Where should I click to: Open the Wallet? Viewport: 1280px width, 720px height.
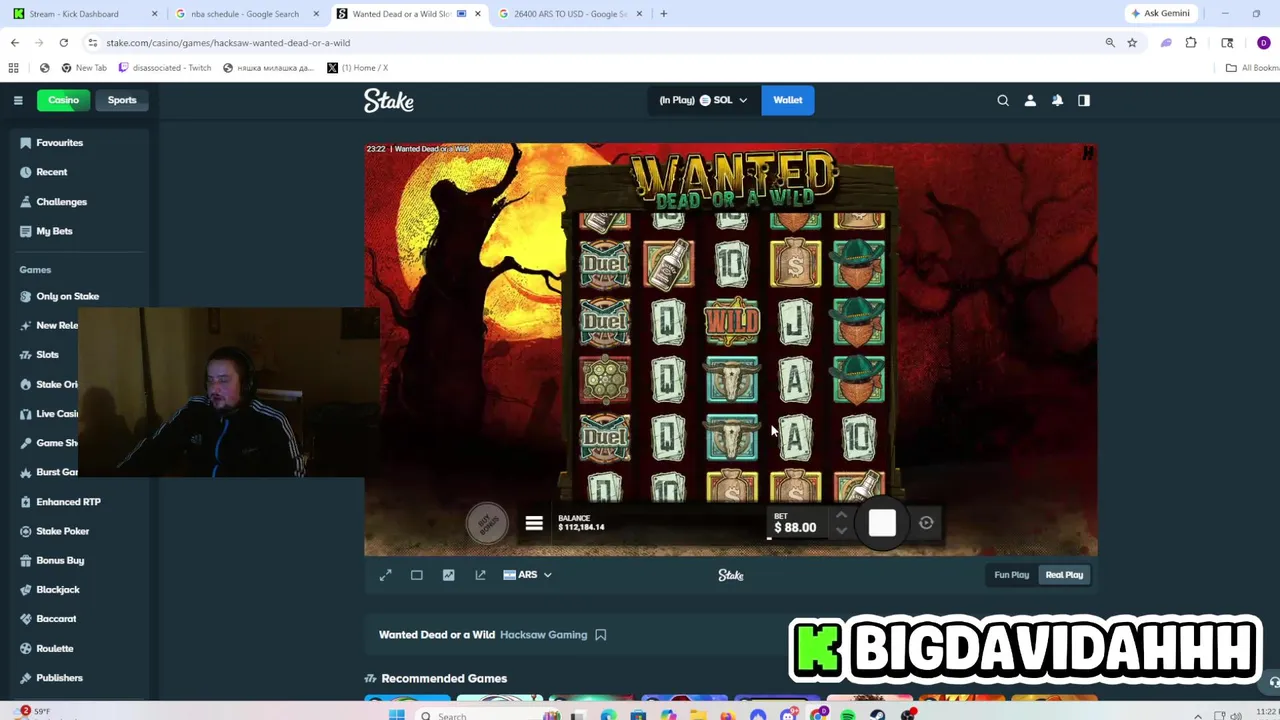[788, 100]
